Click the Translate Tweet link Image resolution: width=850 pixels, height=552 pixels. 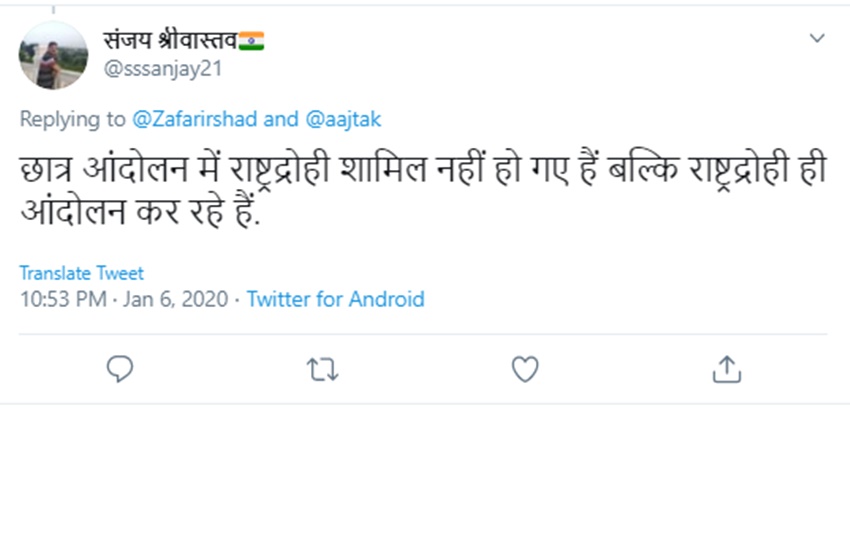pyautogui.click(x=81, y=273)
